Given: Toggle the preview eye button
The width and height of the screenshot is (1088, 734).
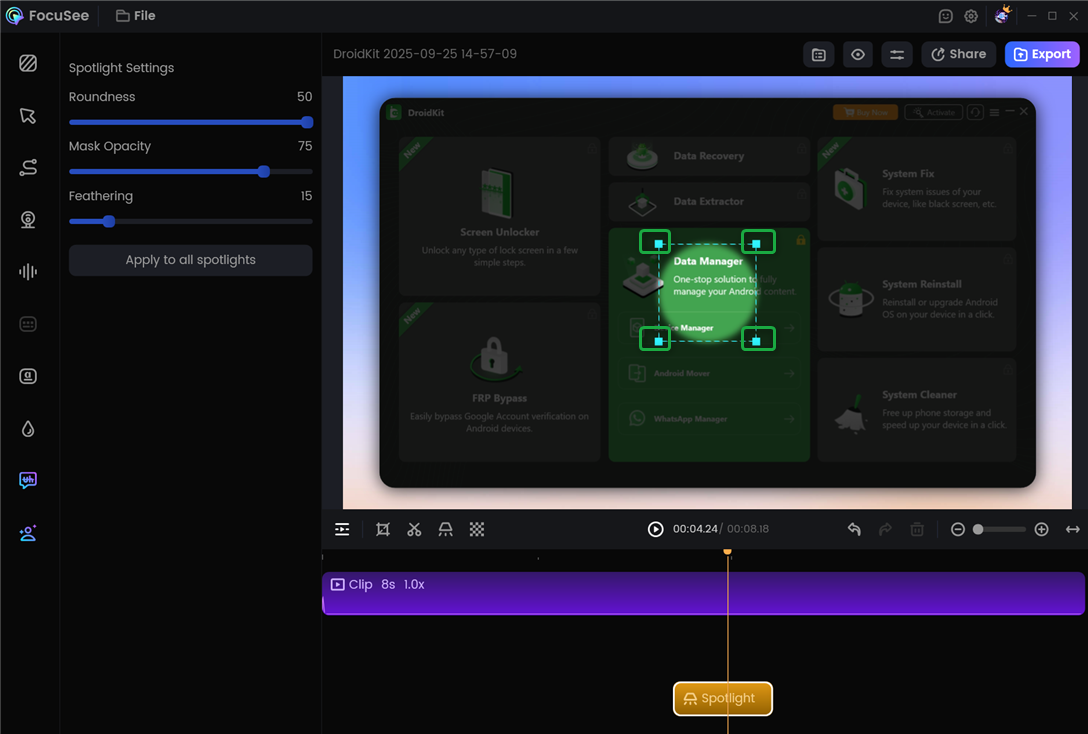Looking at the screenshot, I should pos(858,55).
